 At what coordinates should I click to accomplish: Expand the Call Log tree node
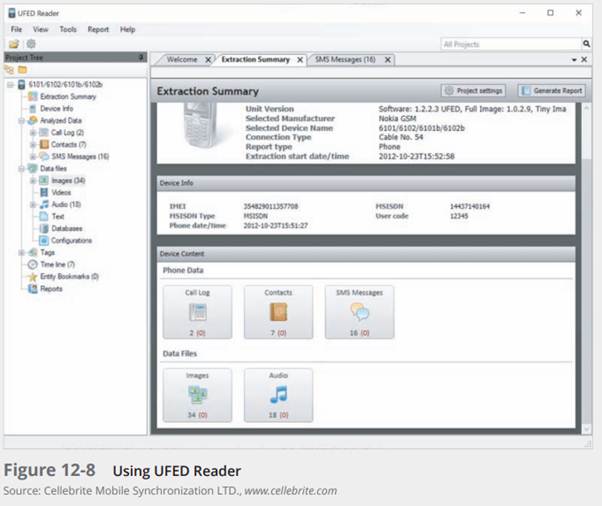(x=33, y=132)
